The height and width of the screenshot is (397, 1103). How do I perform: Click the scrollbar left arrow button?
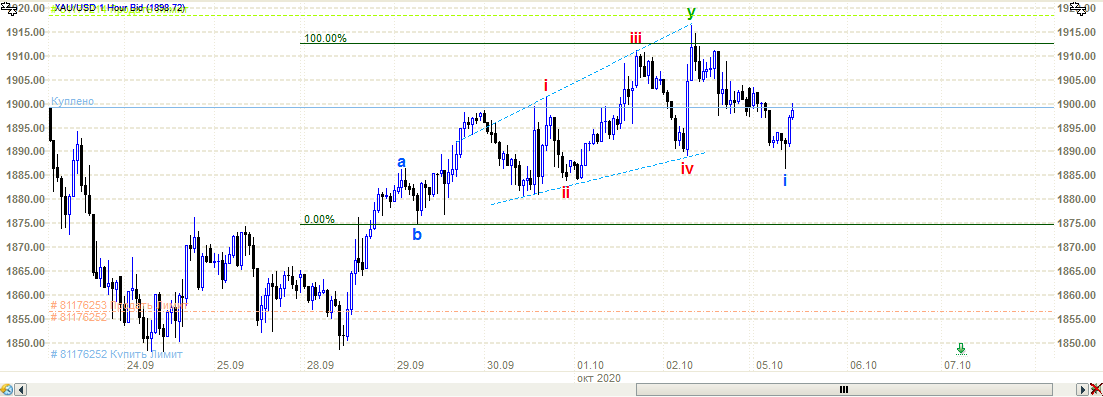click(x=21, y=389)
